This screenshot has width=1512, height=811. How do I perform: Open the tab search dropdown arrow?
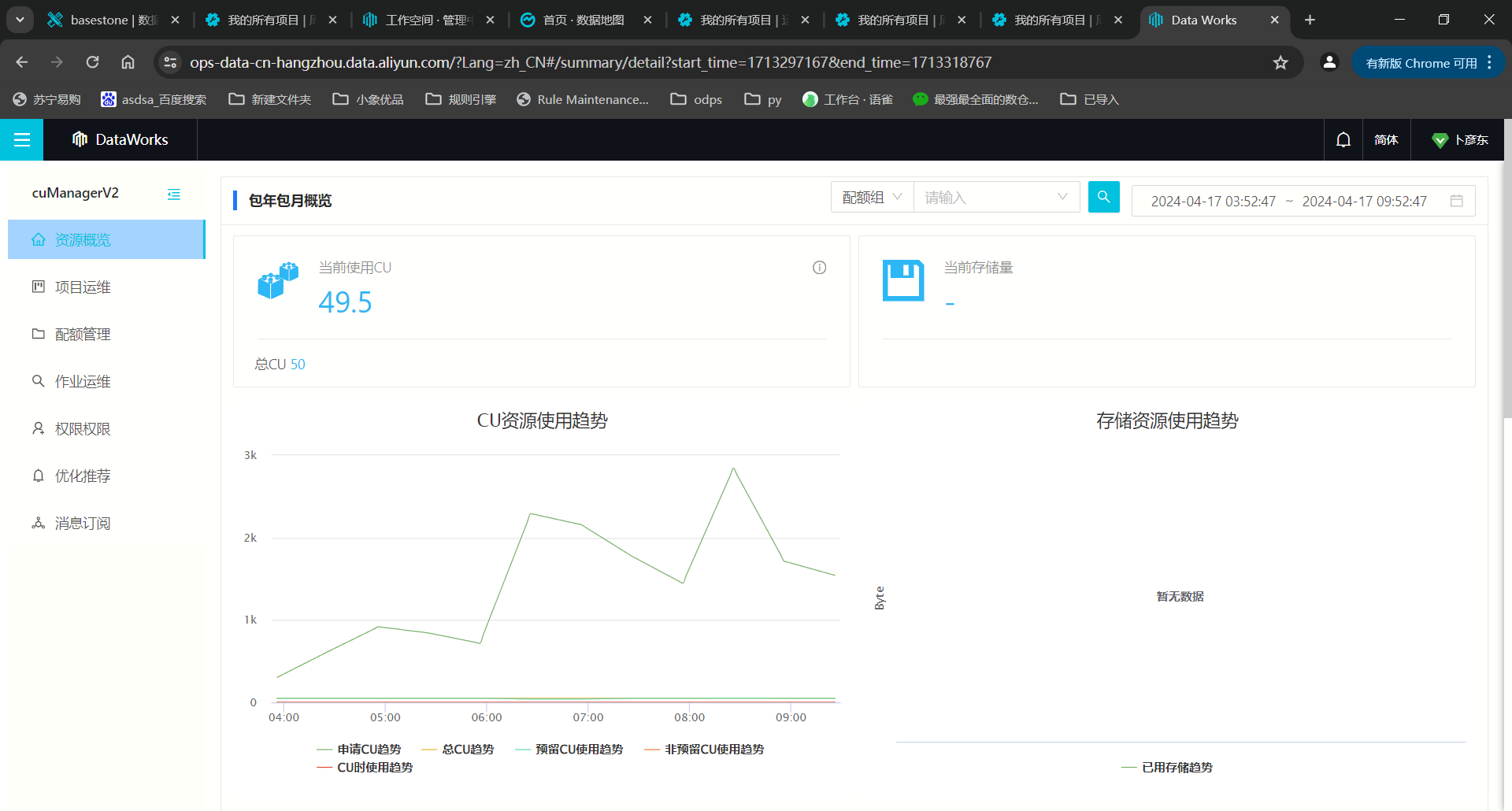coord(20,20)
